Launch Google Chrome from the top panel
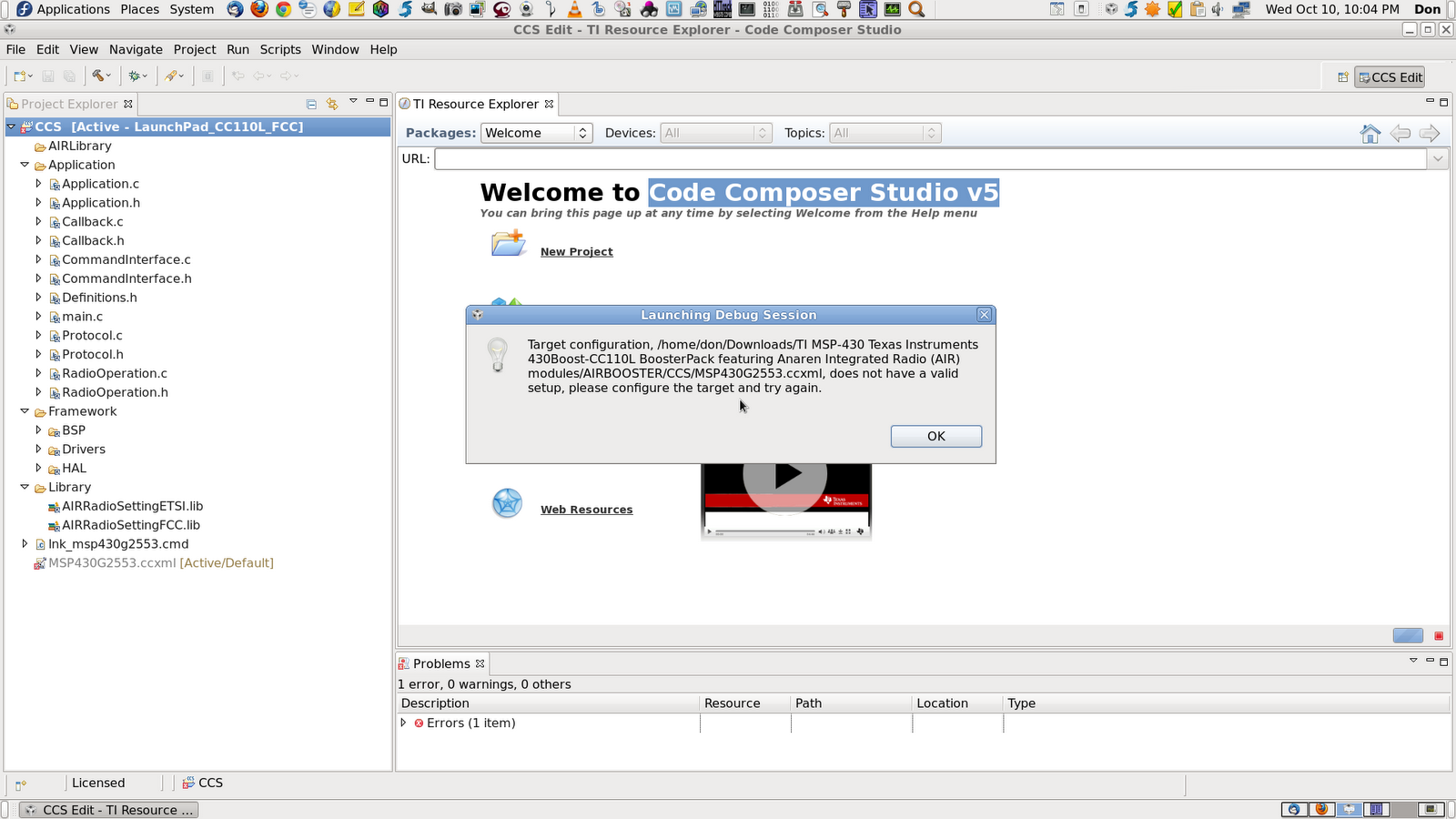This screenshot has width=1456, height=819. (284, 9)
